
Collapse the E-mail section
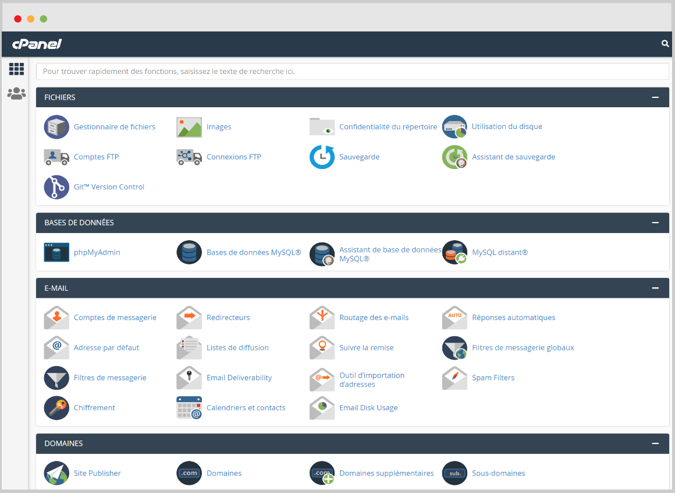click(x=655, y=288)
